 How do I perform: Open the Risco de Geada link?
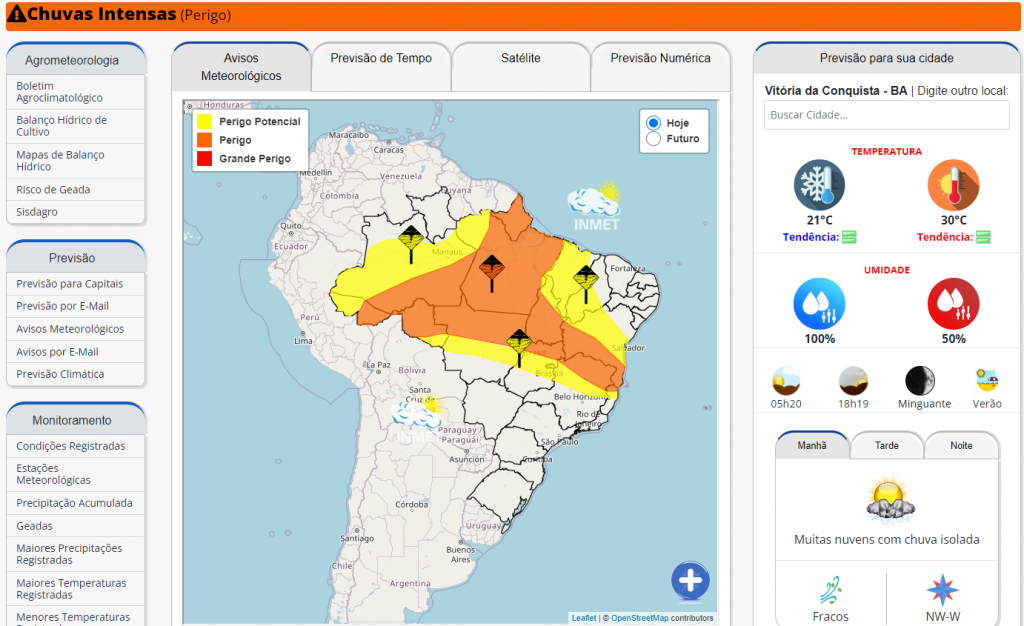(53, 190)
